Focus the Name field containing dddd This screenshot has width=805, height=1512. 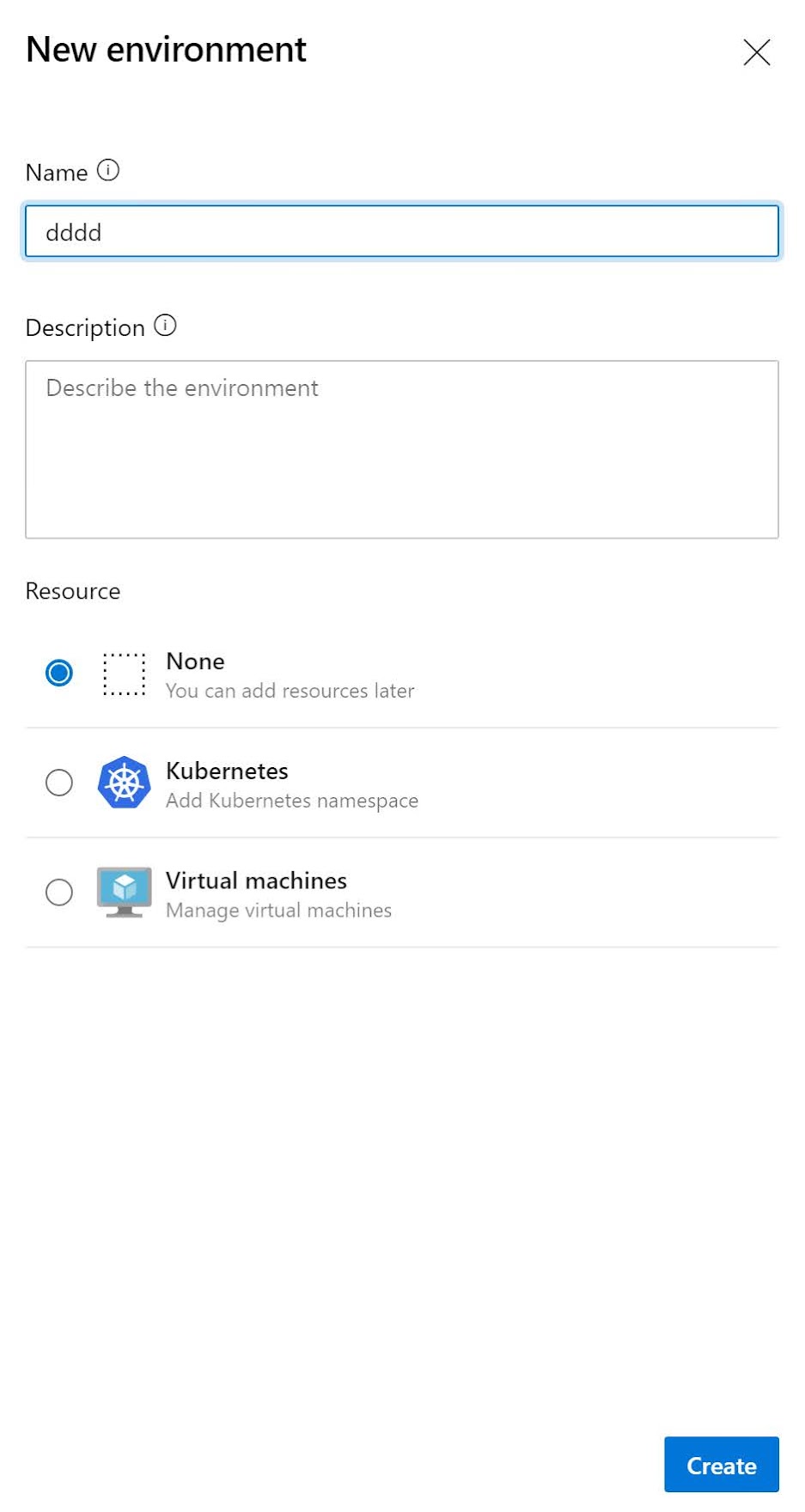402,231
